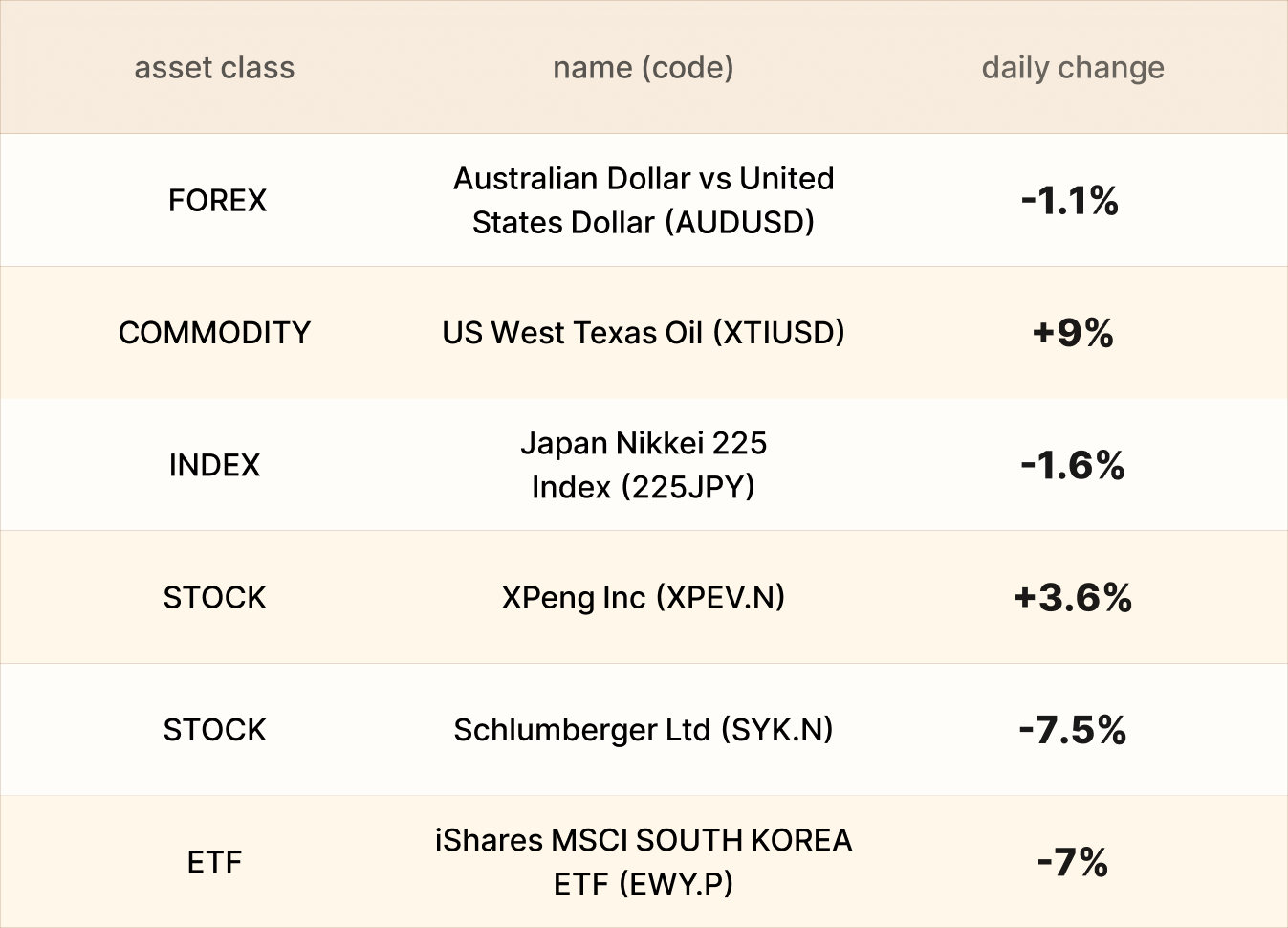Viewport: 1288px width, 928px height.
Task: Select the STOCK cell beside XPeng Inc
Action: 214,598
